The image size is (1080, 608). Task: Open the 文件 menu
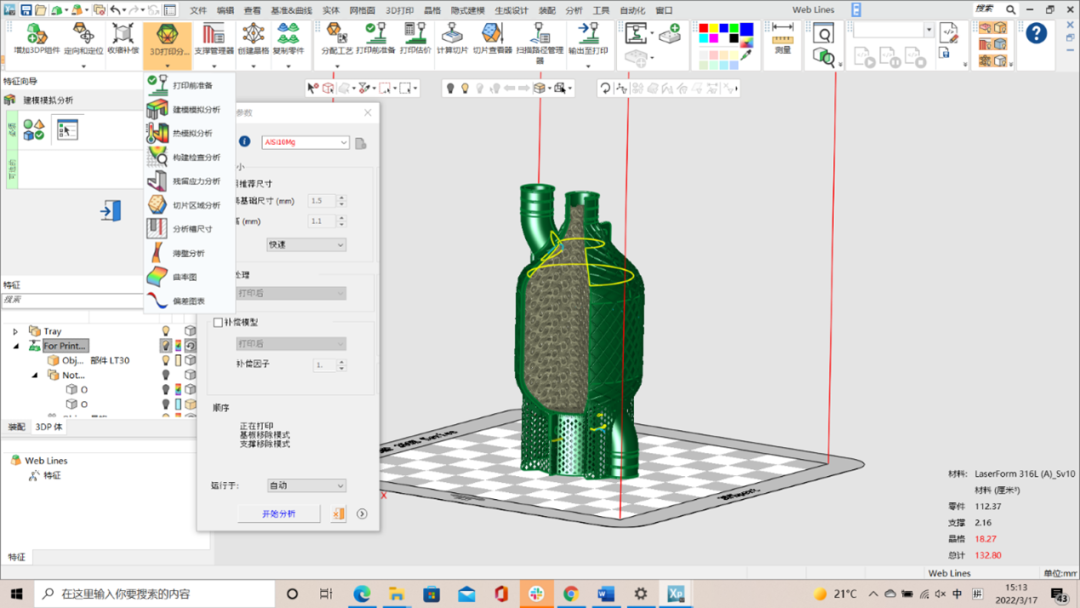pos(198,10)
